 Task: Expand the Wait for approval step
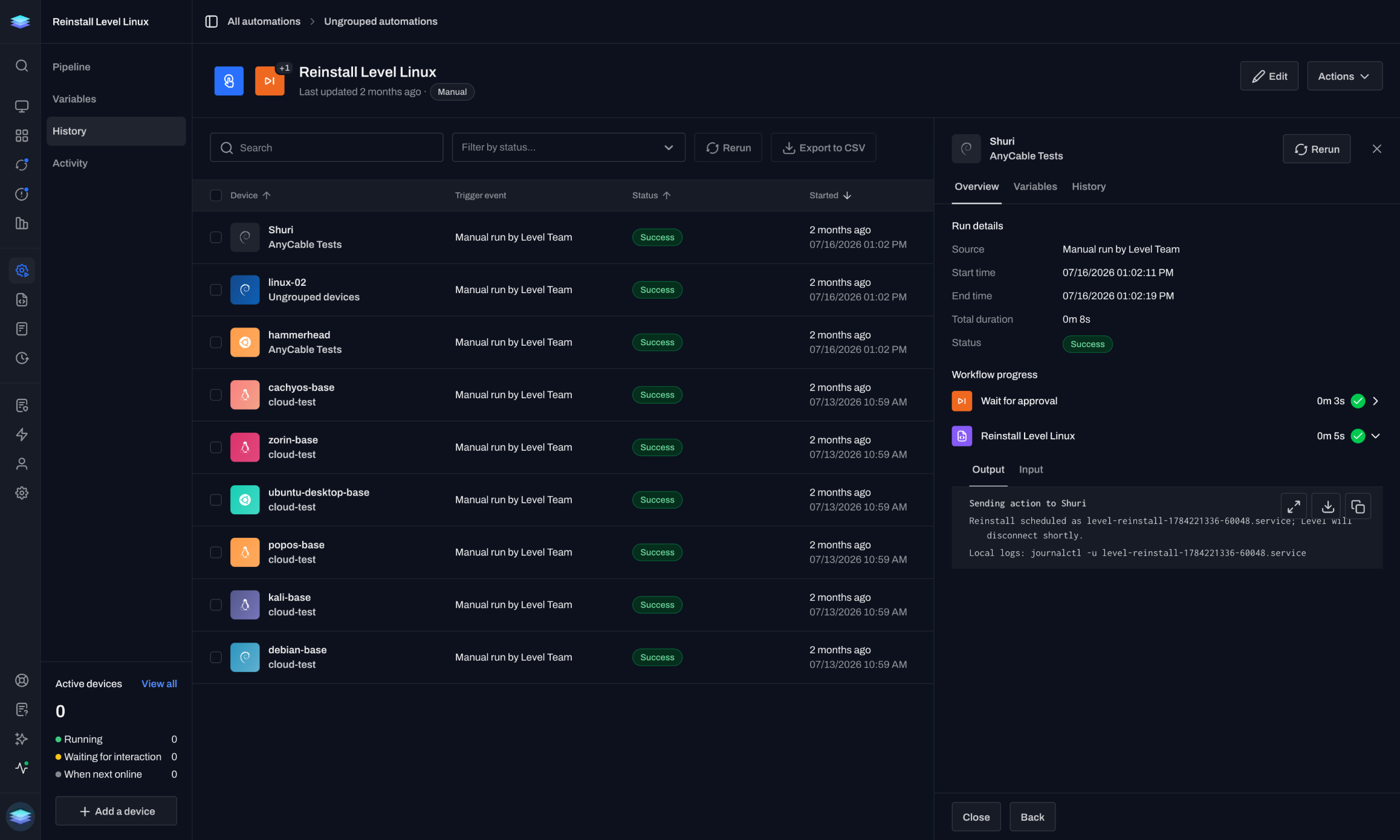(x=1376, y=401)
